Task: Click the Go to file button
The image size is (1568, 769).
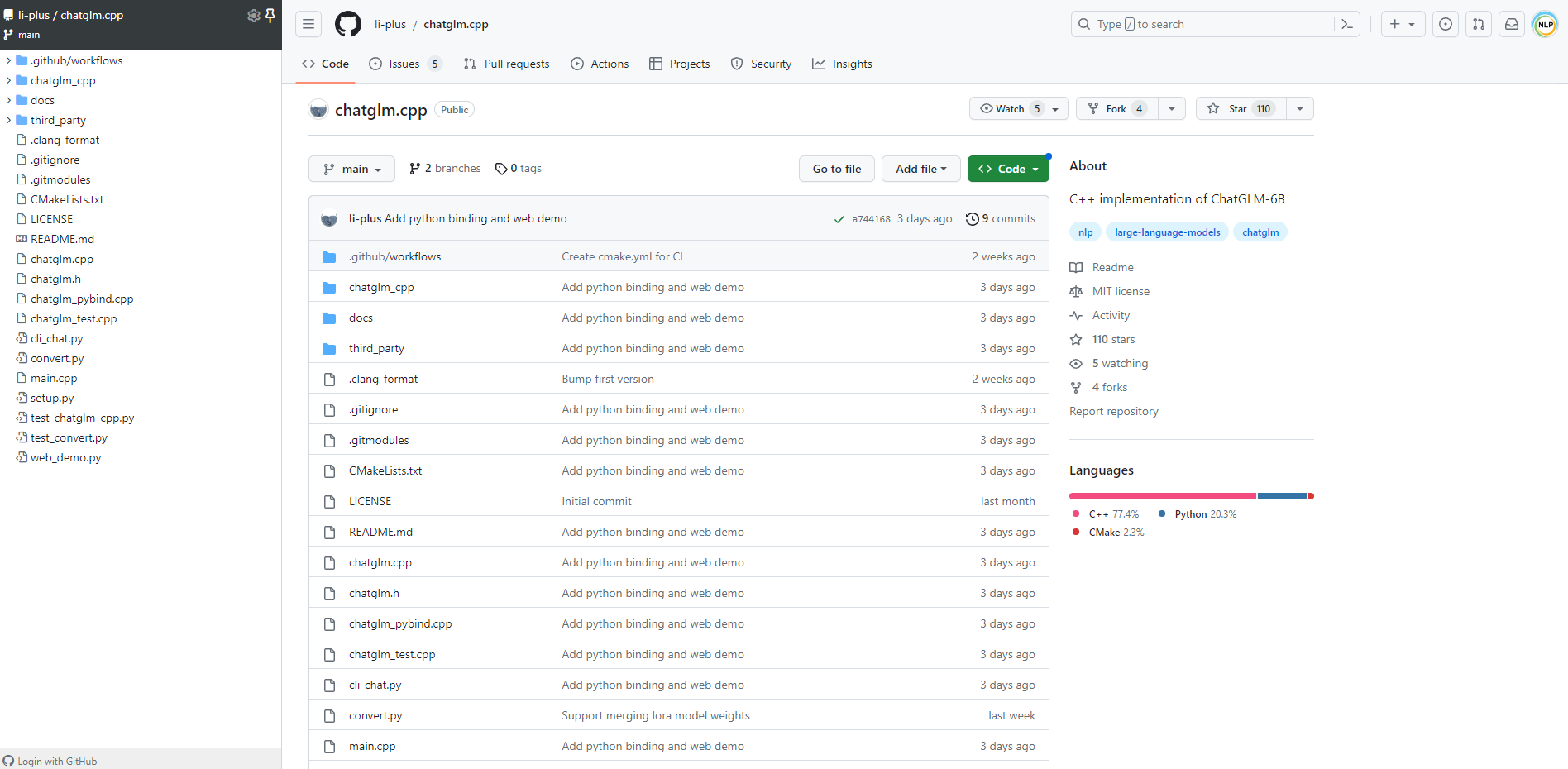Action: click(x=837, y=169)
